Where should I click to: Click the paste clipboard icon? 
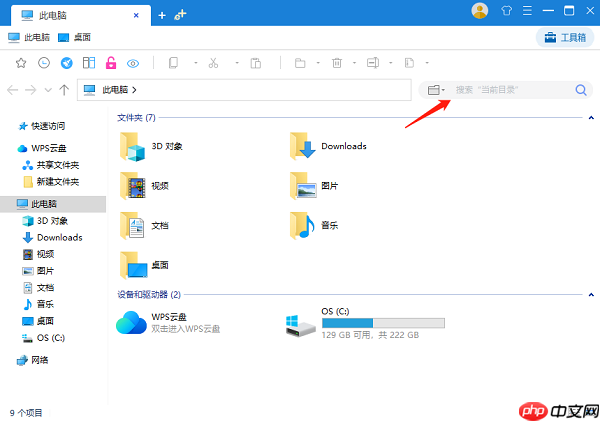click(256, 63)
